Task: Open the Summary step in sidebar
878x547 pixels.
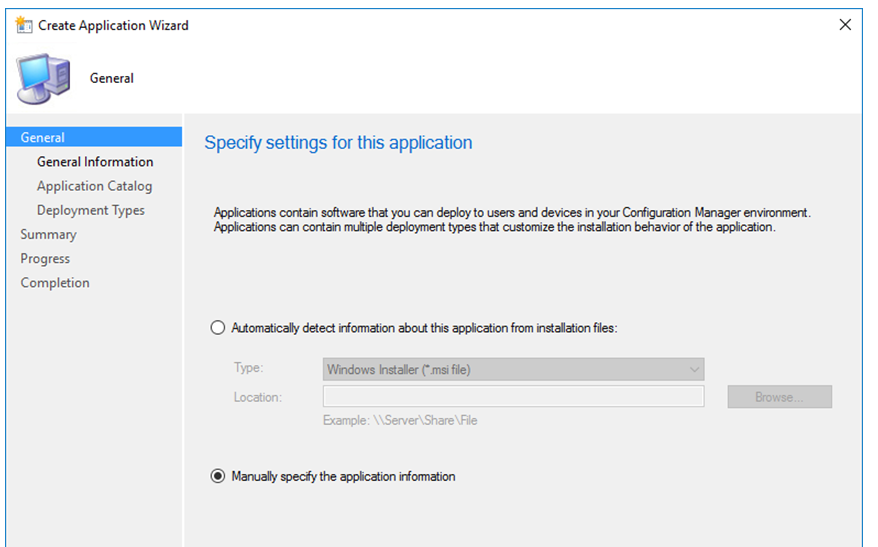Action: click(x=49, y=235)
